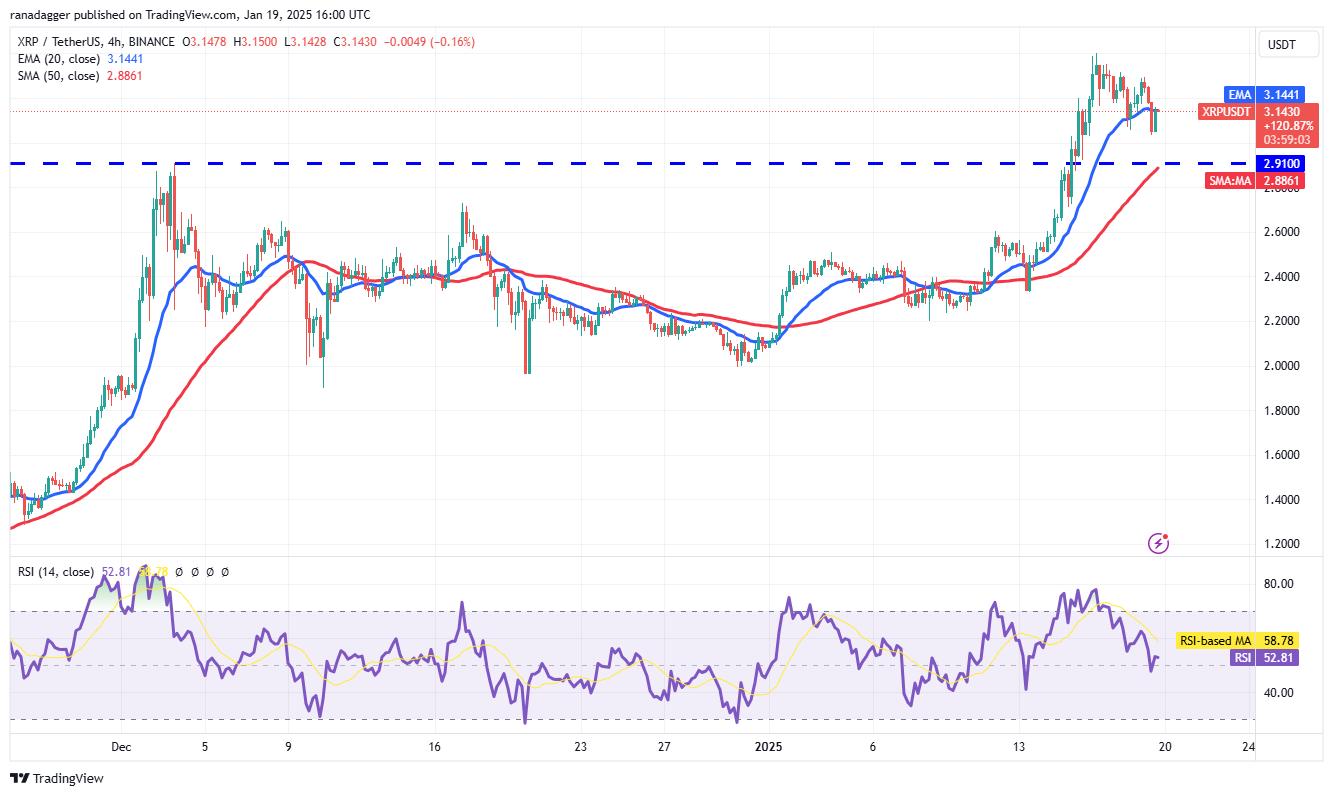
Task: Click the red lightning bolt icon
Action: [x=1159, y=543]
